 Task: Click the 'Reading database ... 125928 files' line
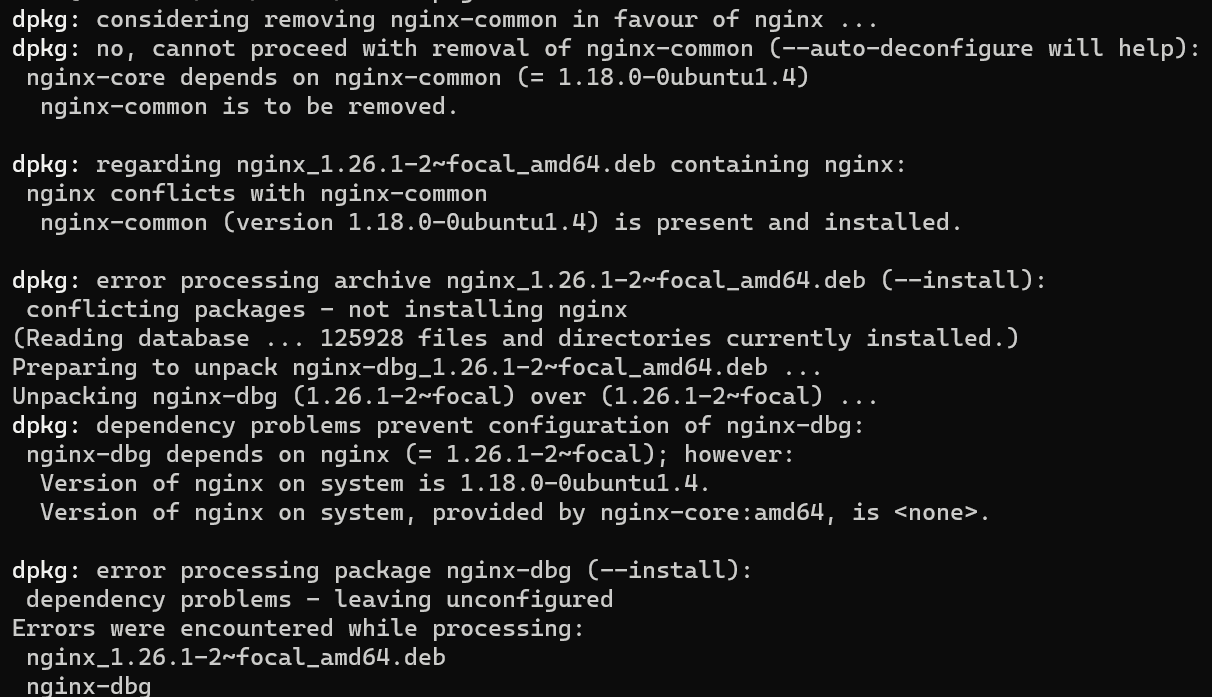coord(515,338)
